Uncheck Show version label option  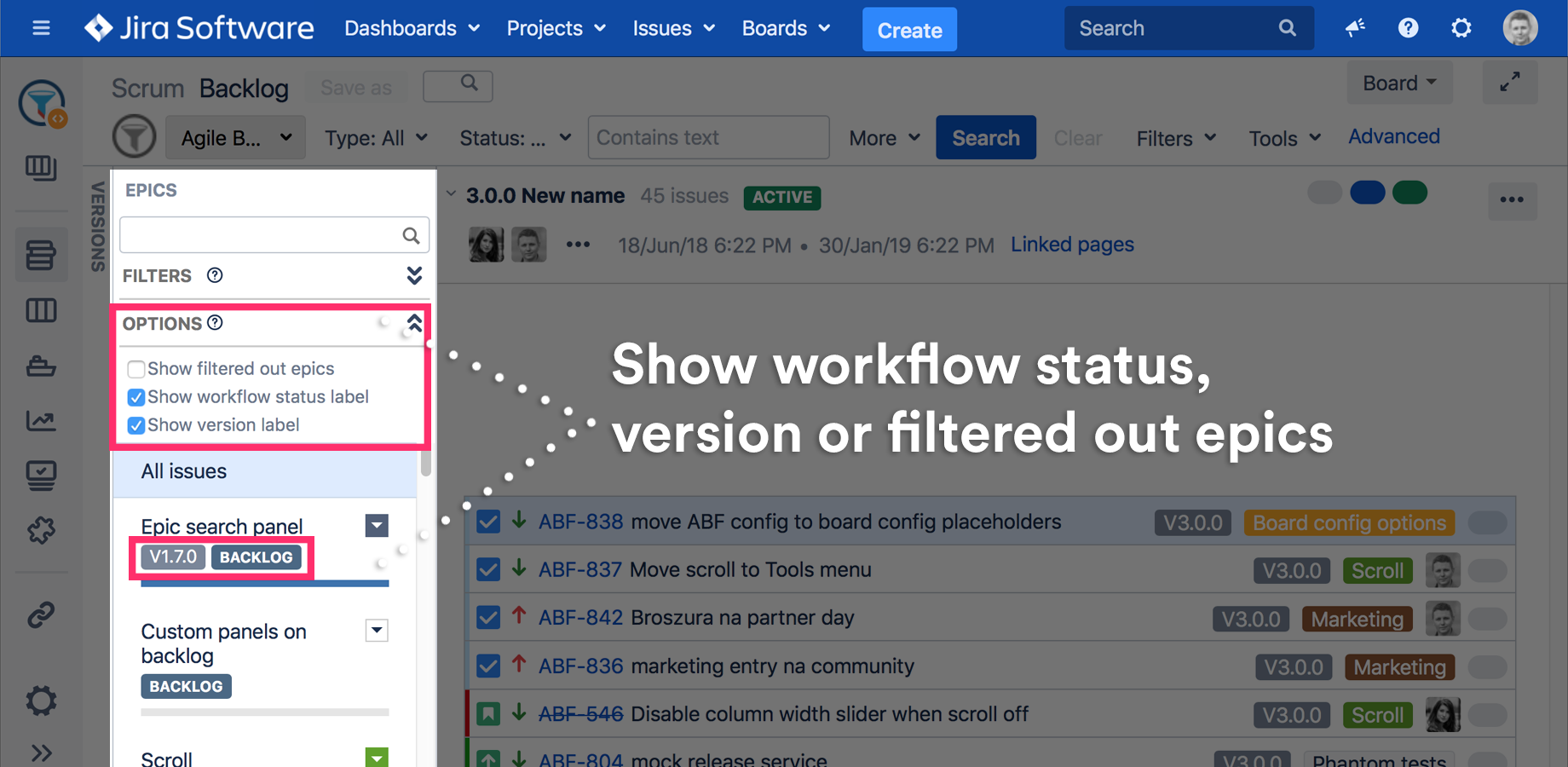coord(135,425)
